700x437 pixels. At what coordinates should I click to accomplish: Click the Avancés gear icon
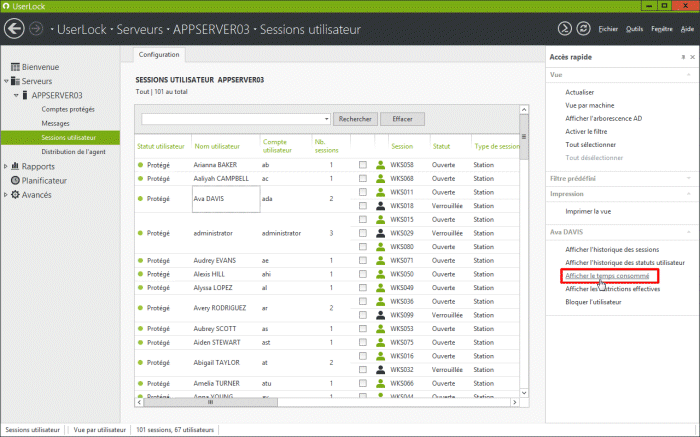(x=15, y=195)
